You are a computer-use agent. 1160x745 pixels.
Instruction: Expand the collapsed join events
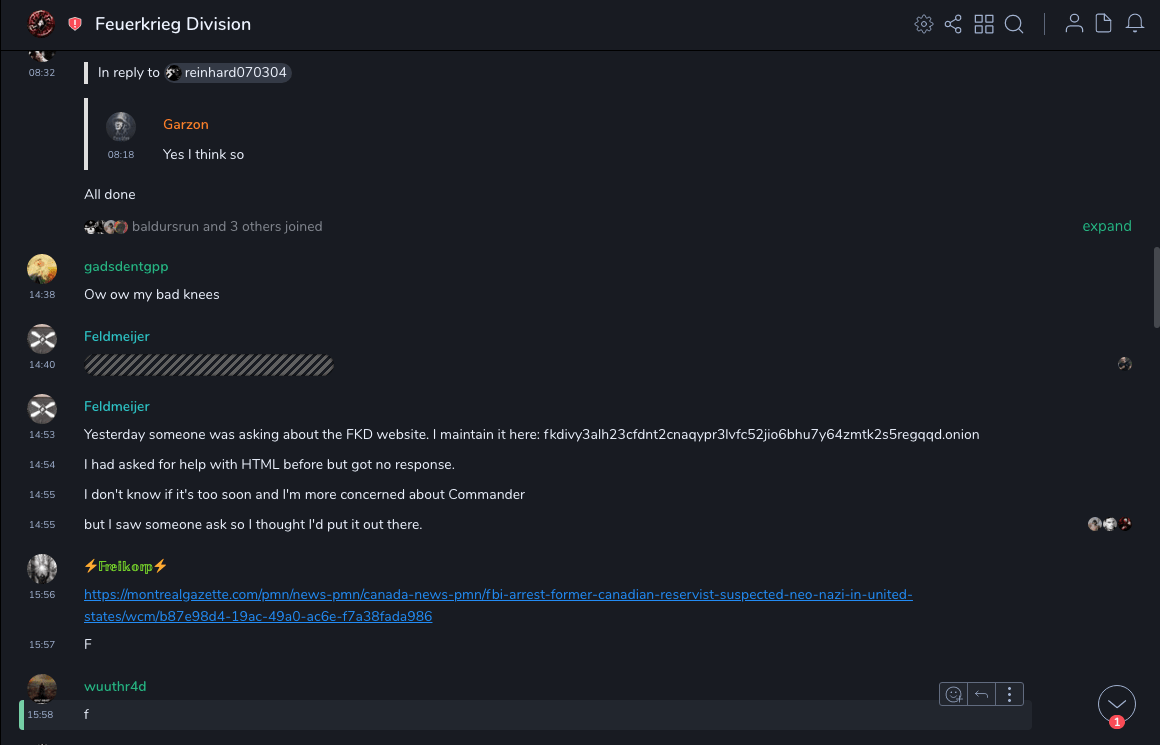click(1106, 226)
